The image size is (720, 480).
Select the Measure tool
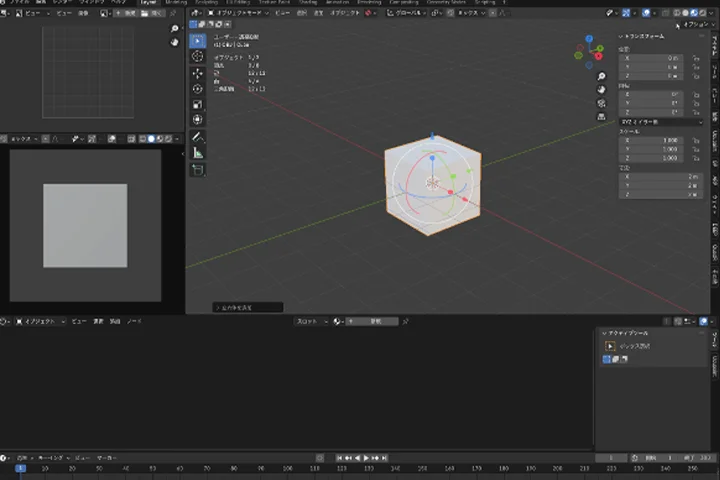[197, 153]
